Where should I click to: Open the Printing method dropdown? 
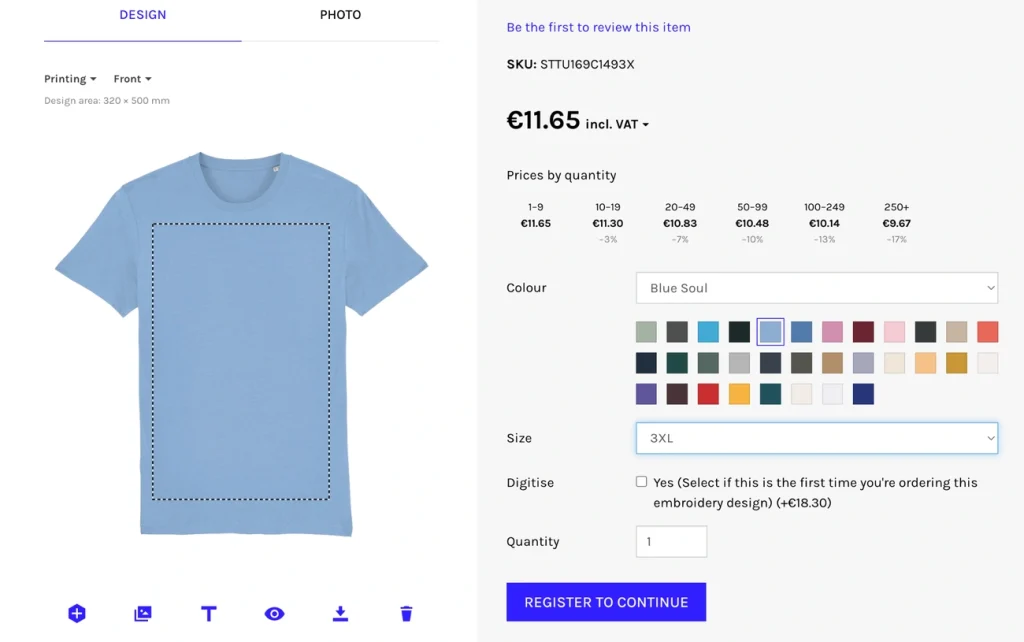pos(70,78)
